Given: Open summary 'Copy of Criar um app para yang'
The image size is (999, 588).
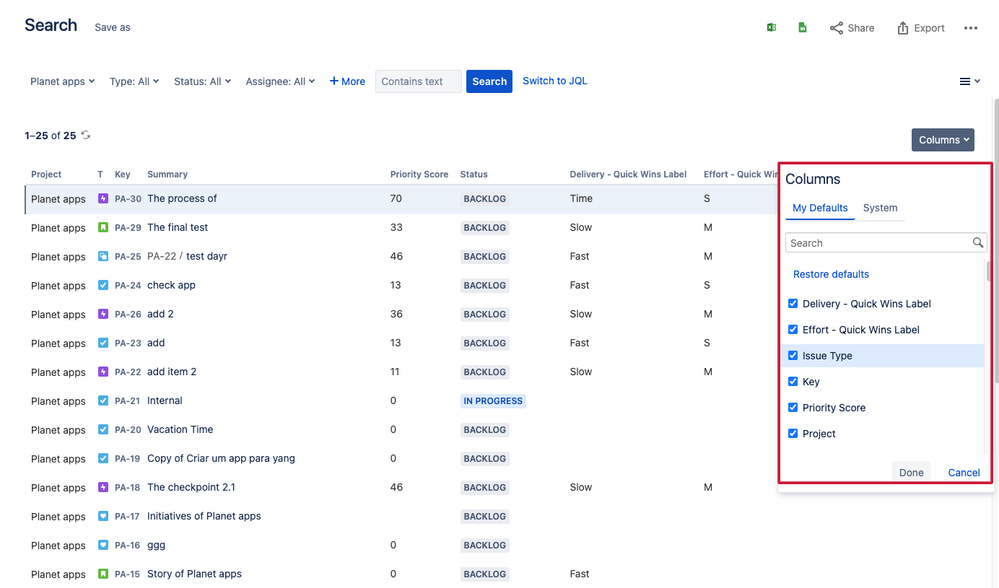Looking at the screenshot, I should click(x=220, y=458).
